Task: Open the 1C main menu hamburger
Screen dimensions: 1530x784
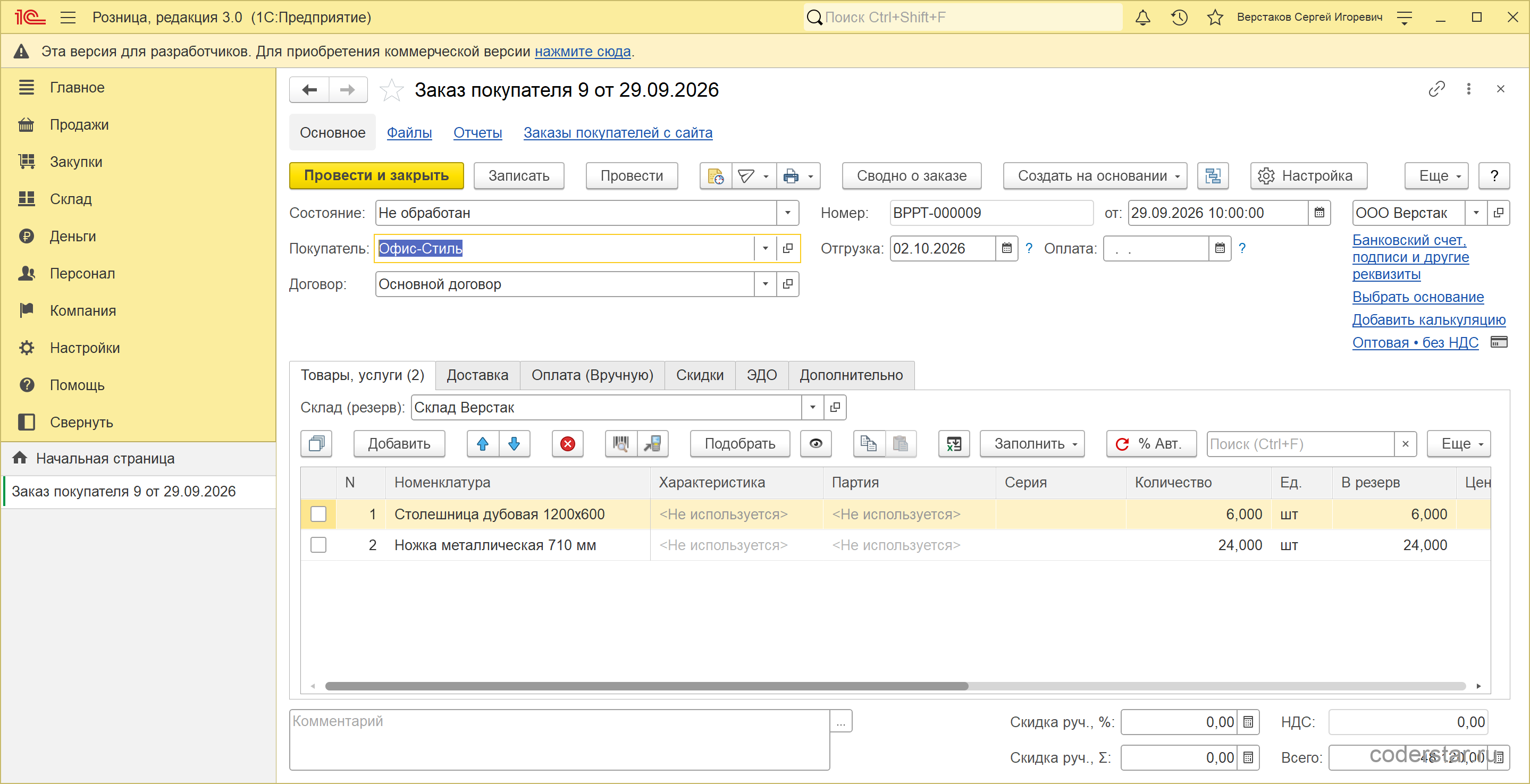Action: tap(68, 17)
